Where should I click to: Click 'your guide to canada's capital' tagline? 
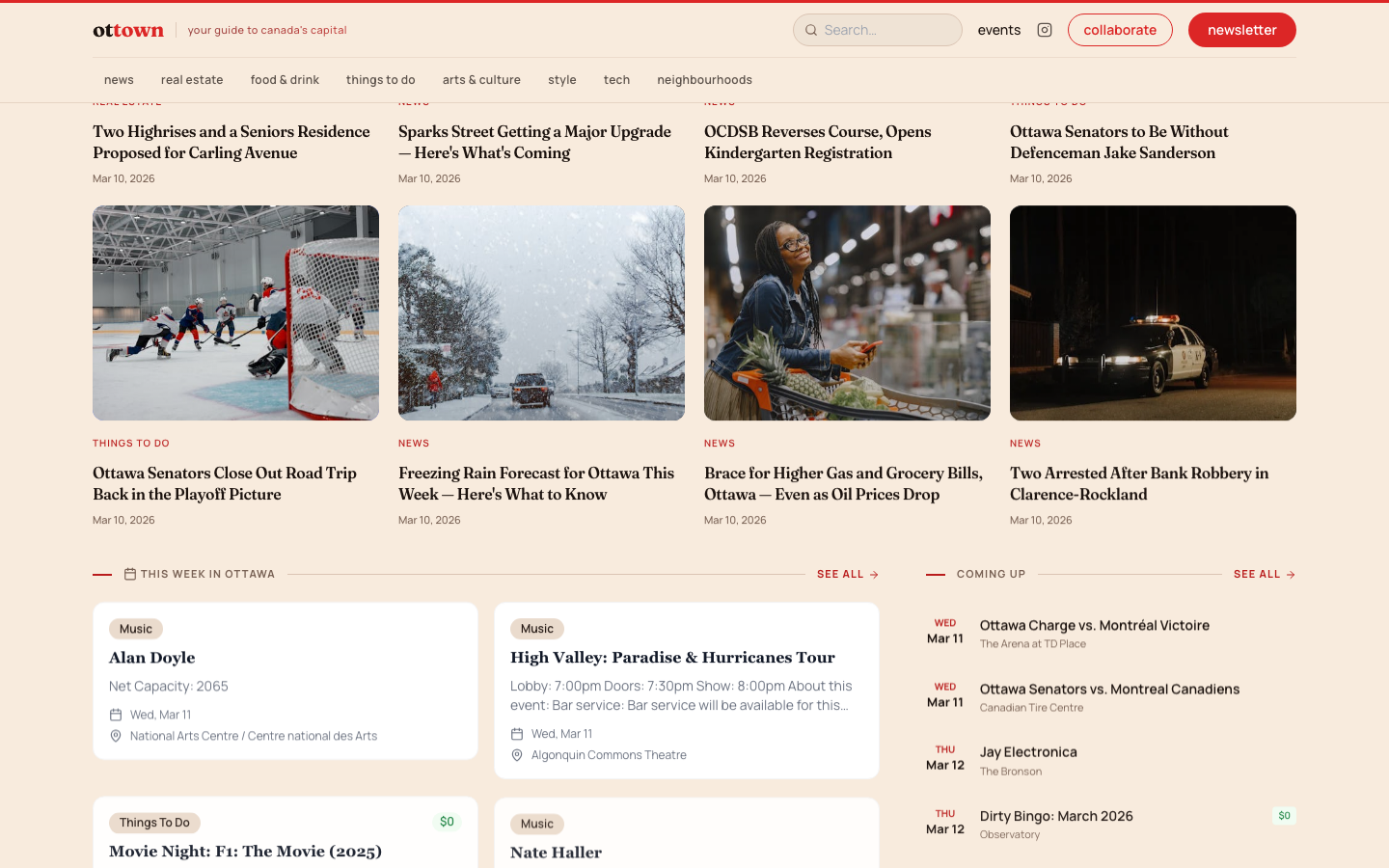tap(267, 30)
